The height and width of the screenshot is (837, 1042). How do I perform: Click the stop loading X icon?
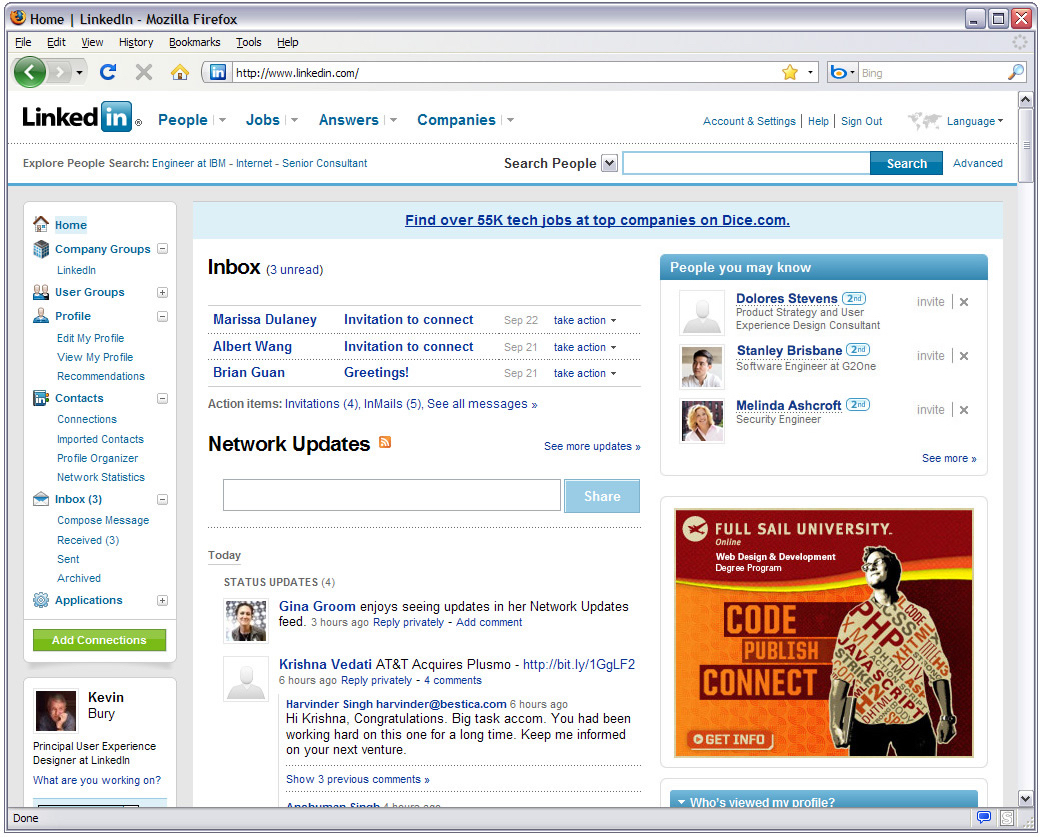pos(144,72)
